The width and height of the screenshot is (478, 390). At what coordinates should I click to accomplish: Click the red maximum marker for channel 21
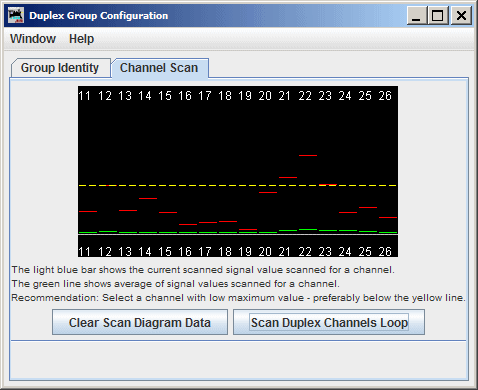tap(288, 177)
